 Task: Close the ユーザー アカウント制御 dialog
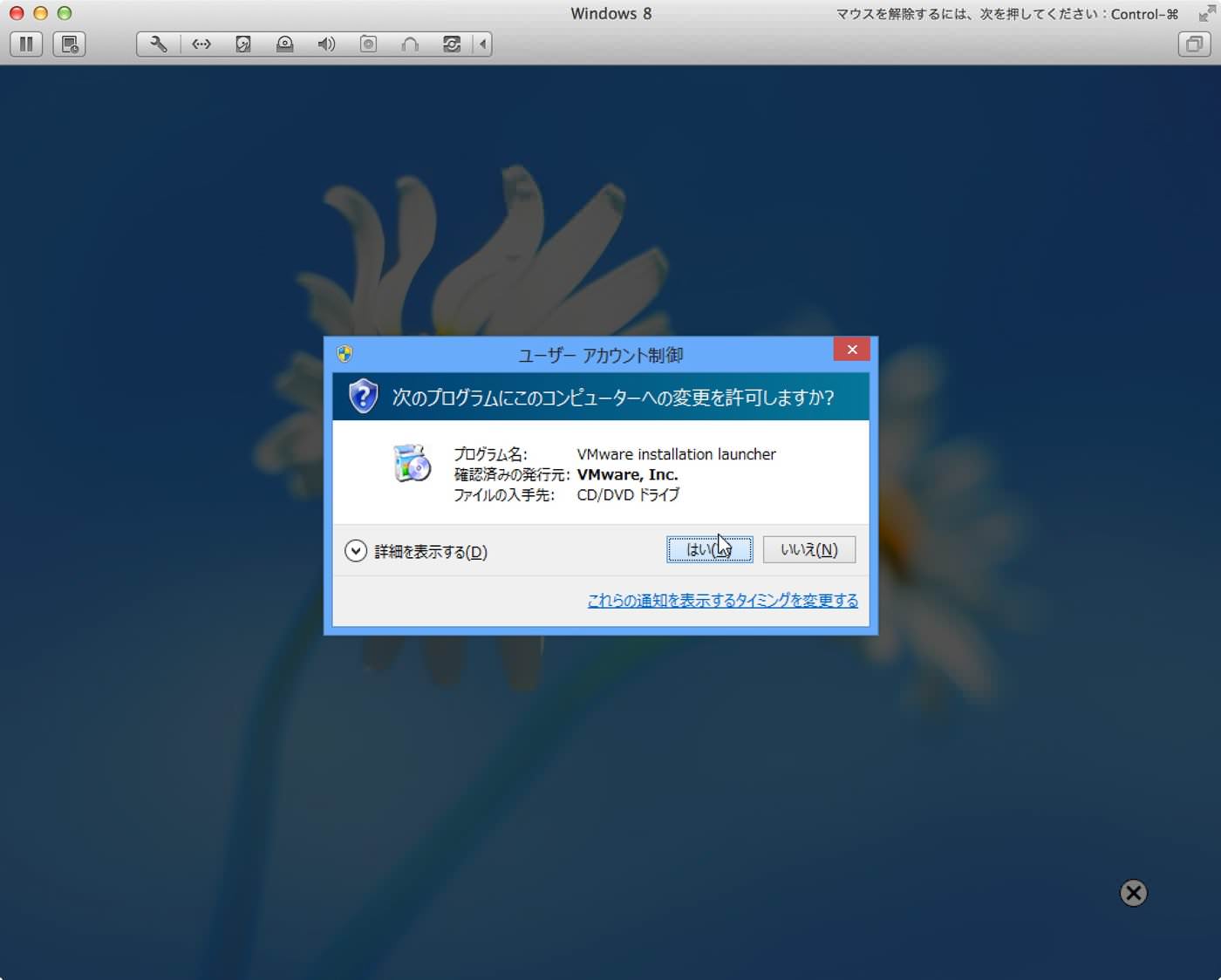(851, 349)
